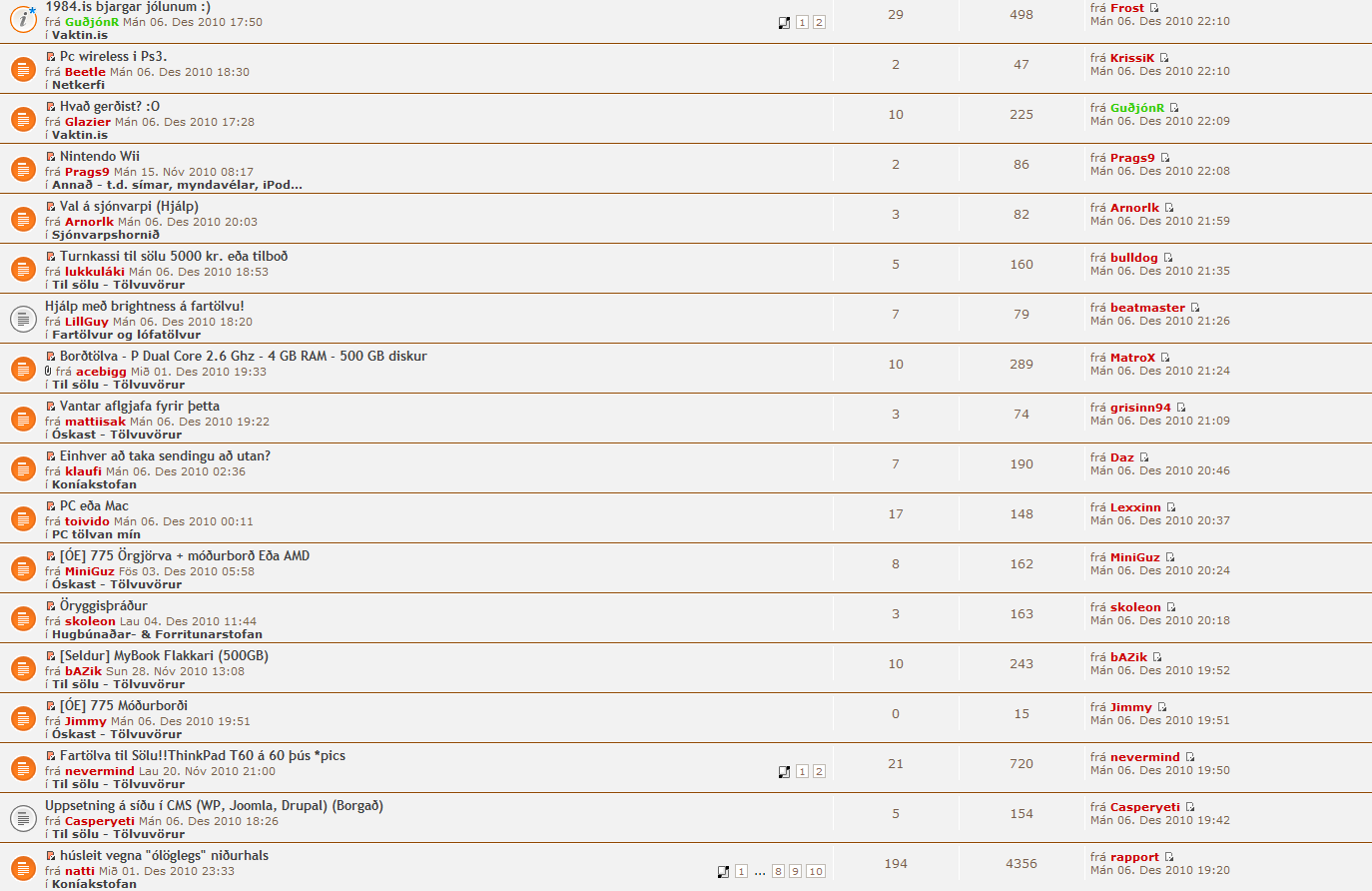Click the orange topic icon beside Pc wireless í Ps3
1372x891 pixels.
[23, 69]
